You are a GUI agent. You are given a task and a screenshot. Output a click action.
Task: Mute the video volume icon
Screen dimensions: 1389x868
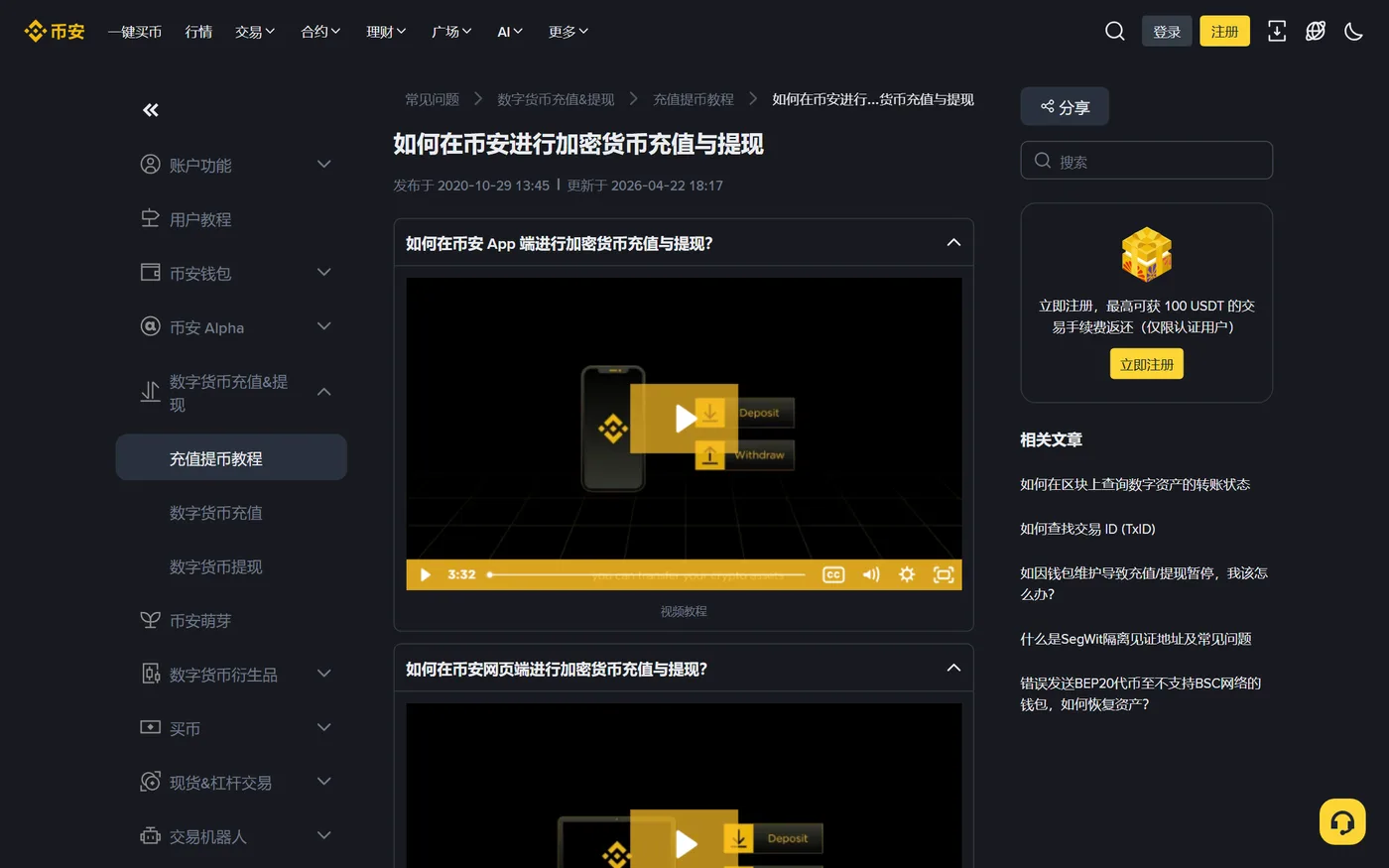click(871, 574)
